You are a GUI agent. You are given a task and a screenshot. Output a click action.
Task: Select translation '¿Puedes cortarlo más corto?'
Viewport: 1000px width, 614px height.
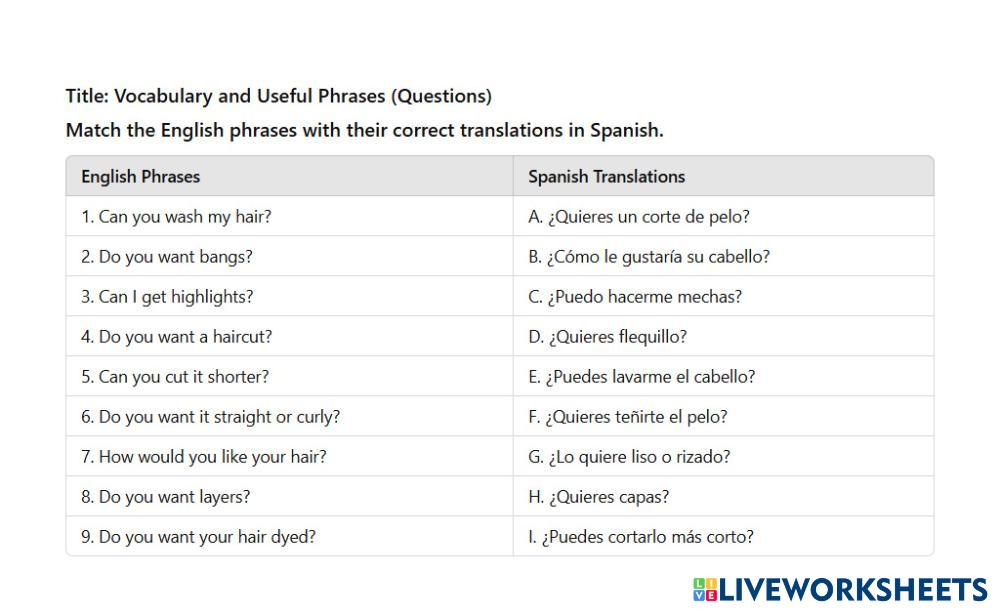(x=641, y=537)
